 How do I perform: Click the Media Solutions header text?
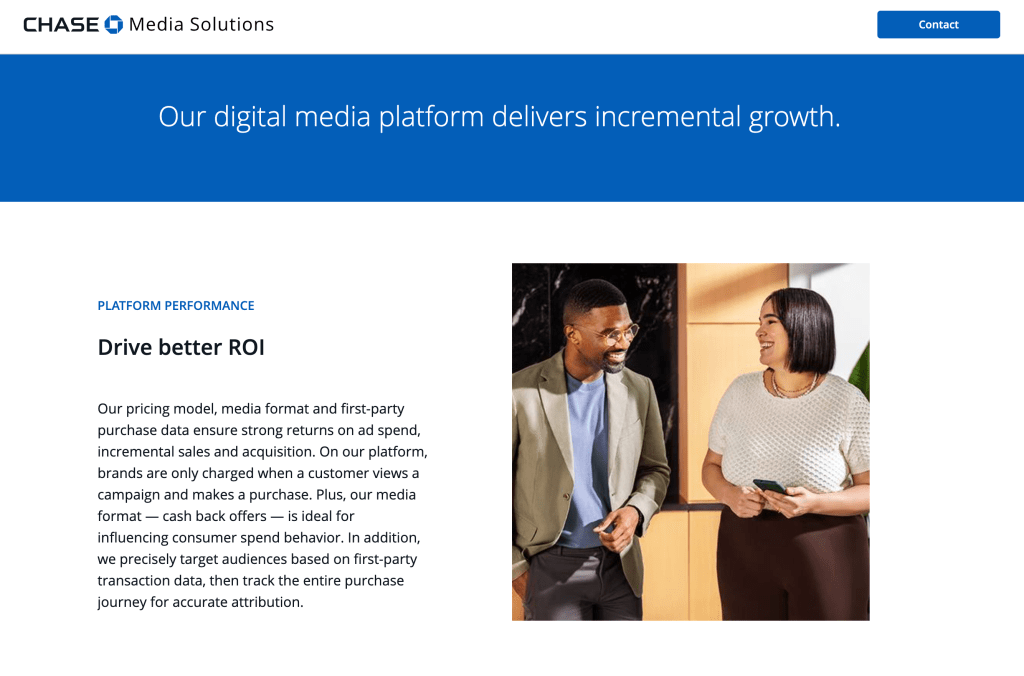(x=201, y=24)
